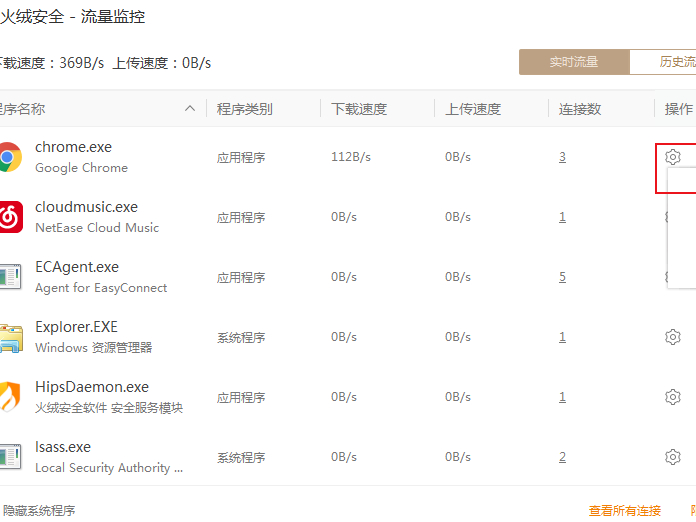The height and width of the screenshot is (522, 696).
Task: Select cloudmusic.exe process name
Action: pos(87,207)
